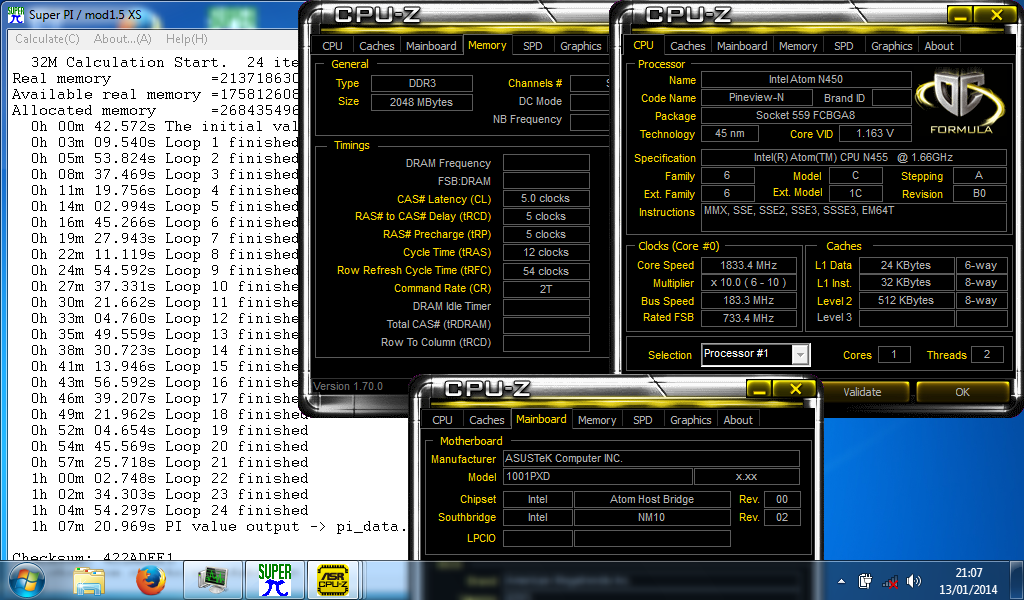Open Graphics tab in Mainboard window
Screen dimensions: 1024x600
690,420
